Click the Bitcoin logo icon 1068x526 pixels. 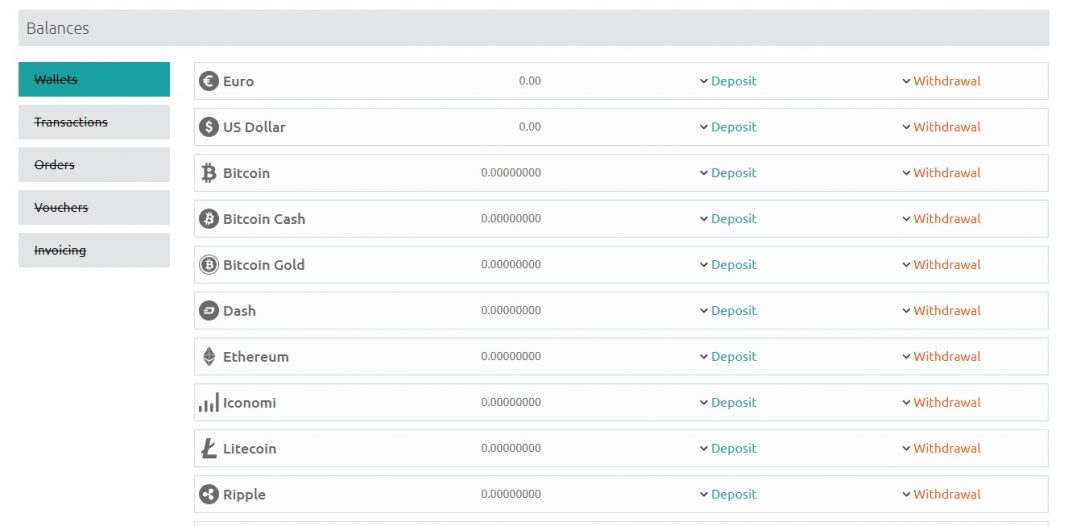[x=208, y=173]
